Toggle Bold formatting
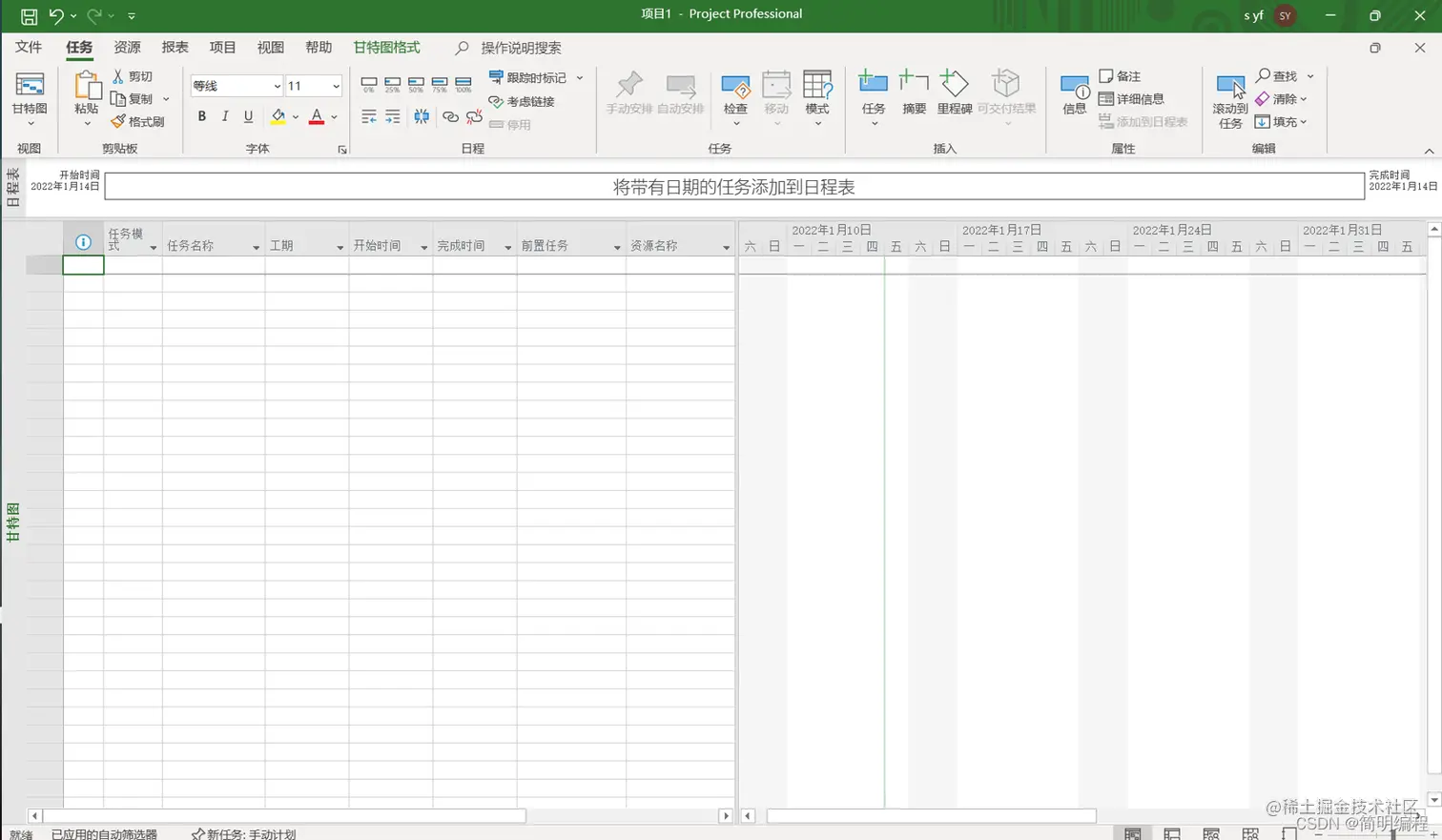This screenshot has width=1442, height=840. [201, 116]
